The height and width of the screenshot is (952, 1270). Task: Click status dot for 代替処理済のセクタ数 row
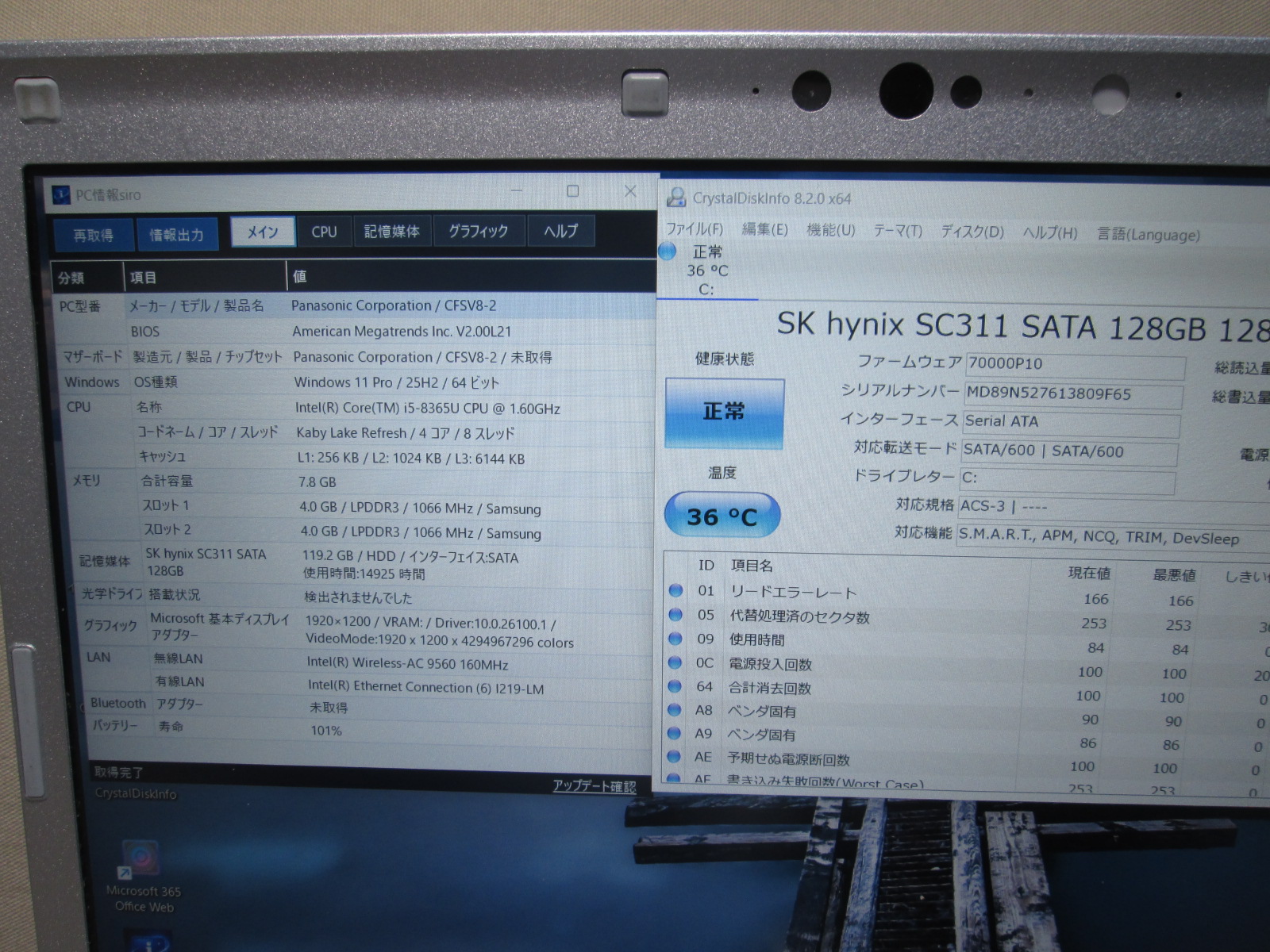click(x=675, y=614)
